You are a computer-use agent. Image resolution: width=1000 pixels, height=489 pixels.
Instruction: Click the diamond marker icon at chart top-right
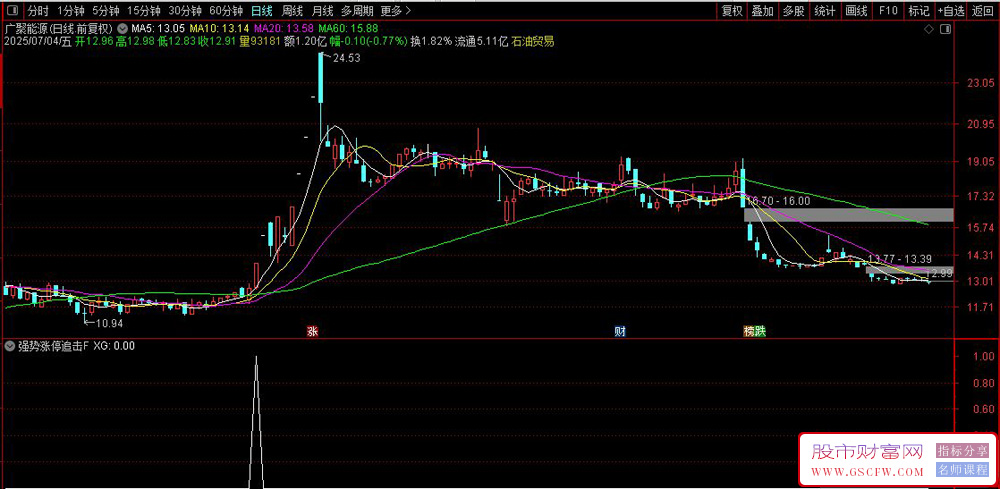point(929,29)
